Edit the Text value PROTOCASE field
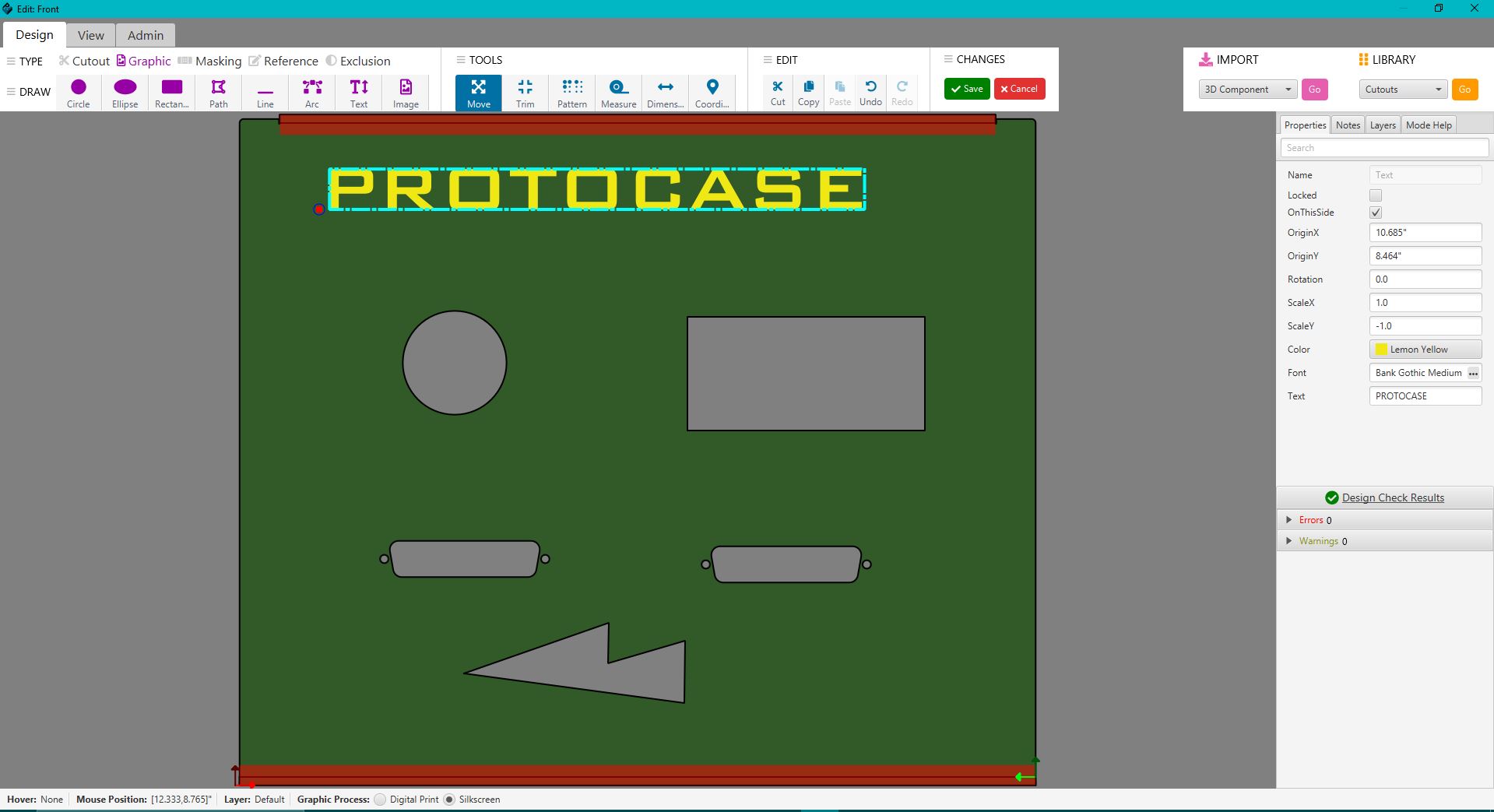Viewport: 1494px width, 812px height. tap(1425, 396)
